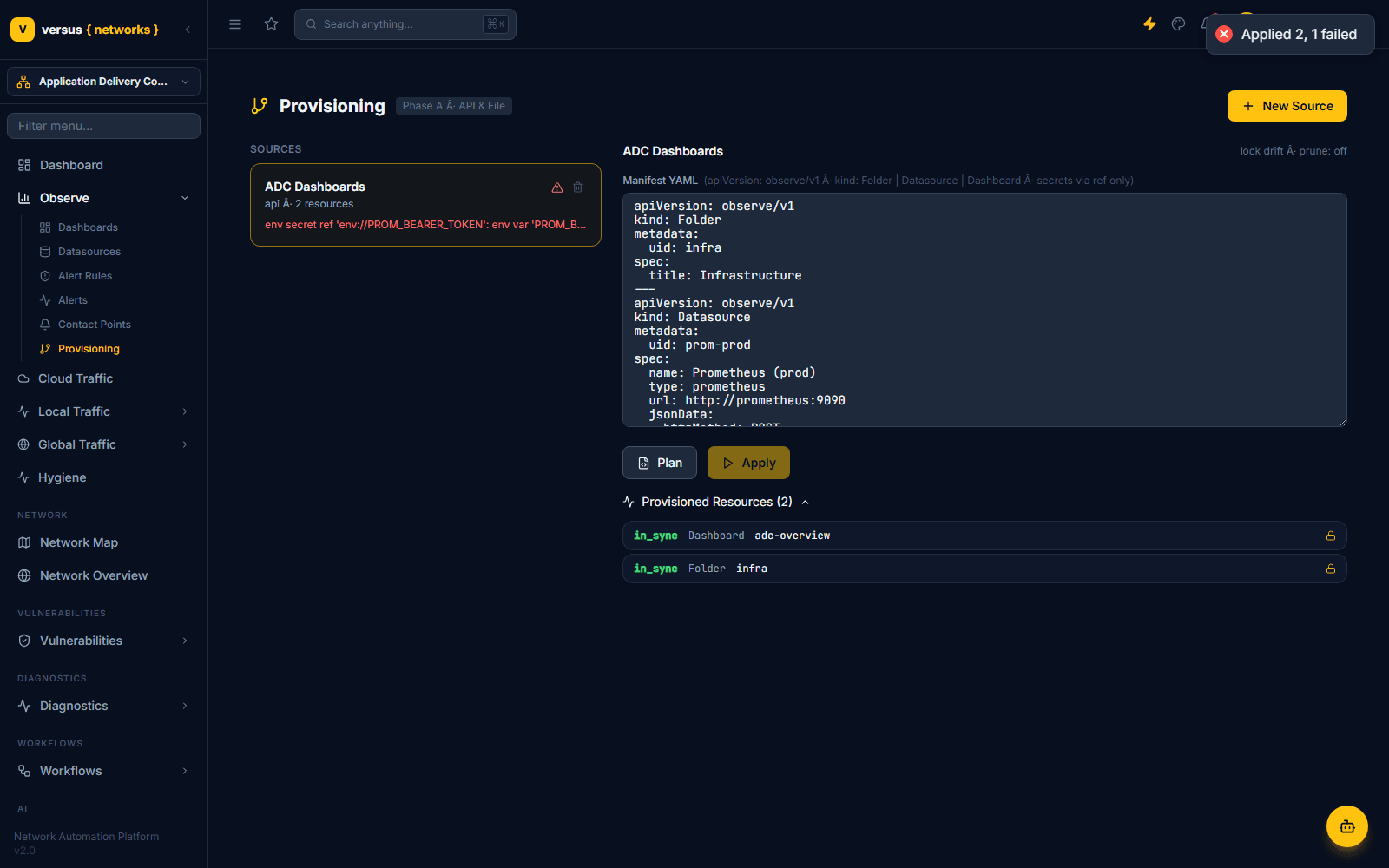
Task: Click the lock icon on adc-overview row
Action: [1330, 536]
